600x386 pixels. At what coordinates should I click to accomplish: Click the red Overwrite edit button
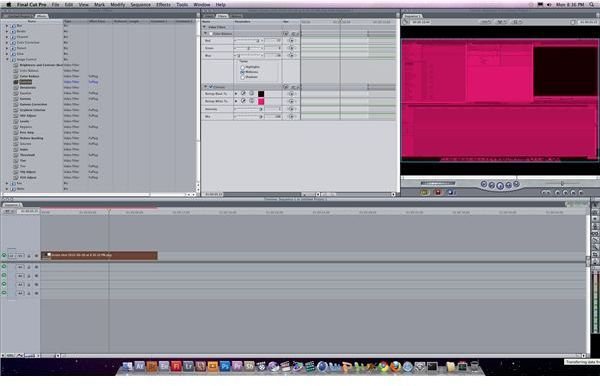(x=438, y=192)
